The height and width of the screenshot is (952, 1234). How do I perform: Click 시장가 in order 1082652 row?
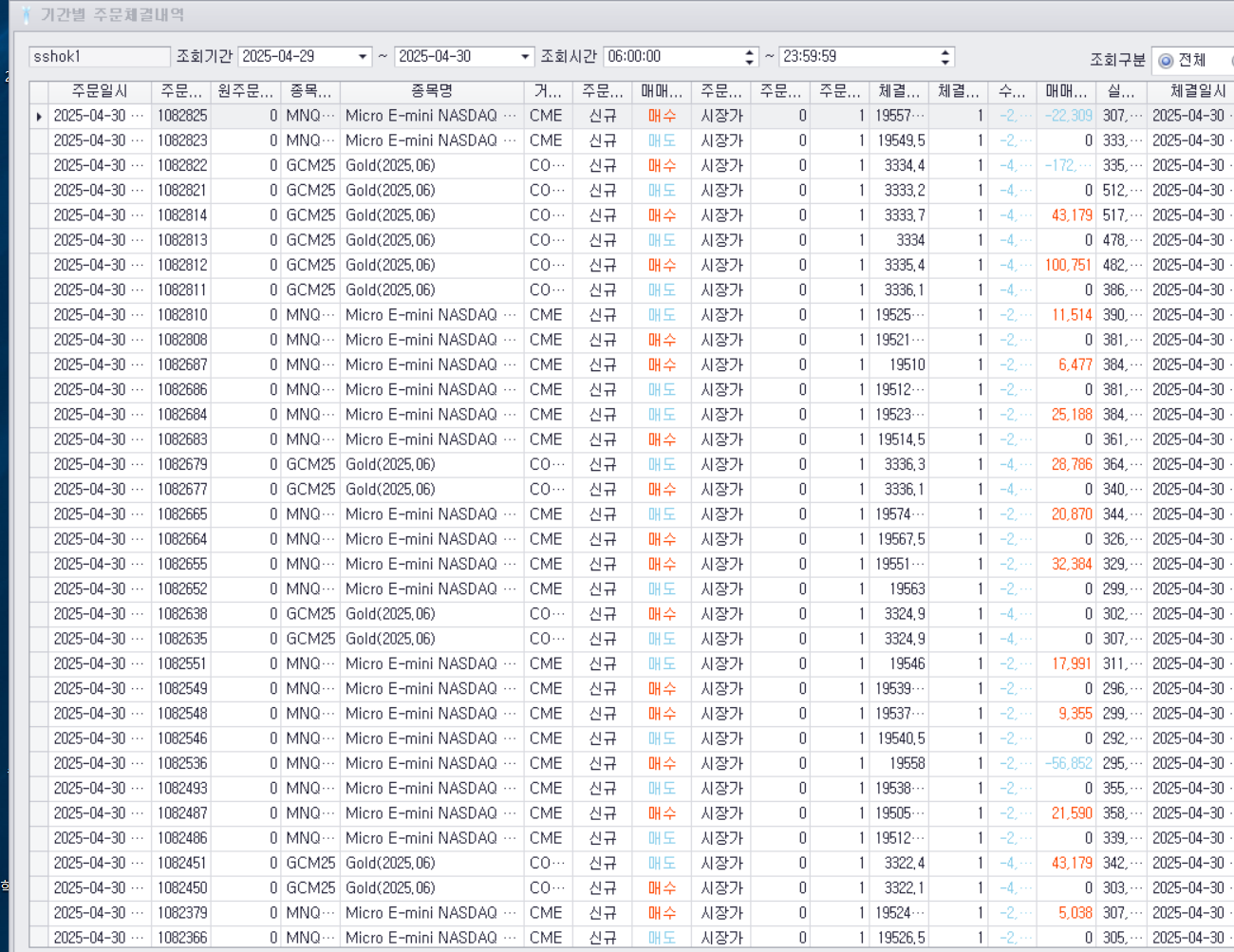(x=721, y=589)
